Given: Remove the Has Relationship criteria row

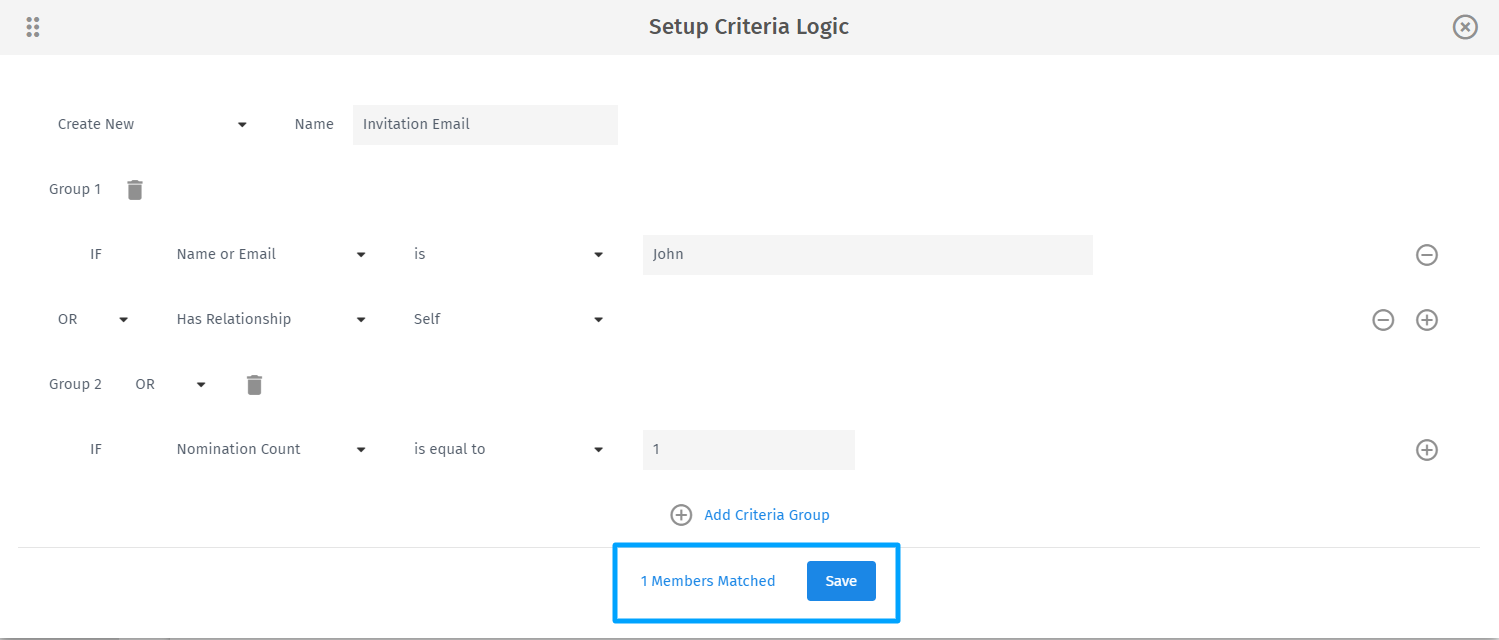Looking at the screenshot, I should coord(1383,320).
